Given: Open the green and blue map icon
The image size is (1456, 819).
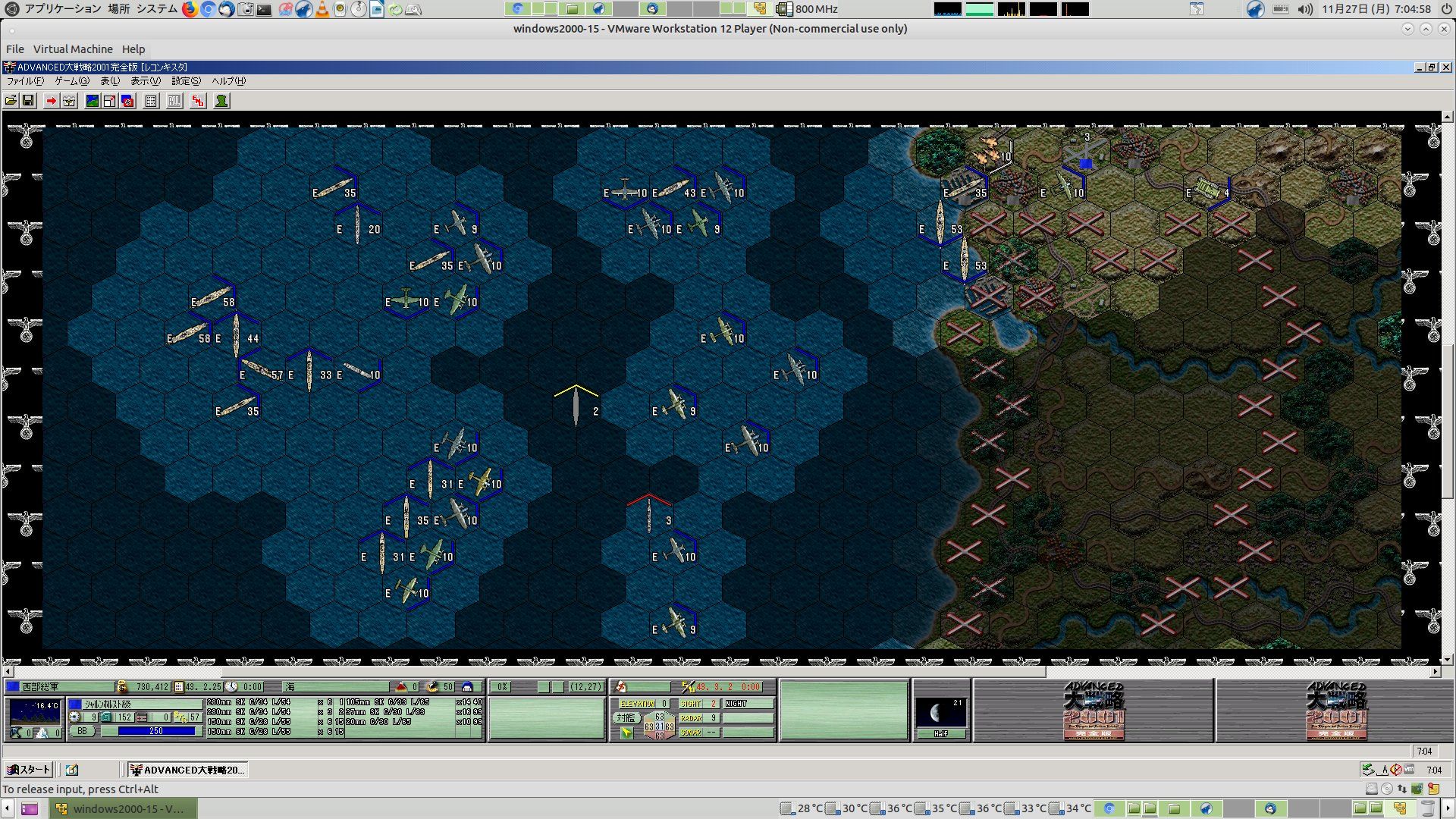Looking at the screenshot, I should [92, 101].
